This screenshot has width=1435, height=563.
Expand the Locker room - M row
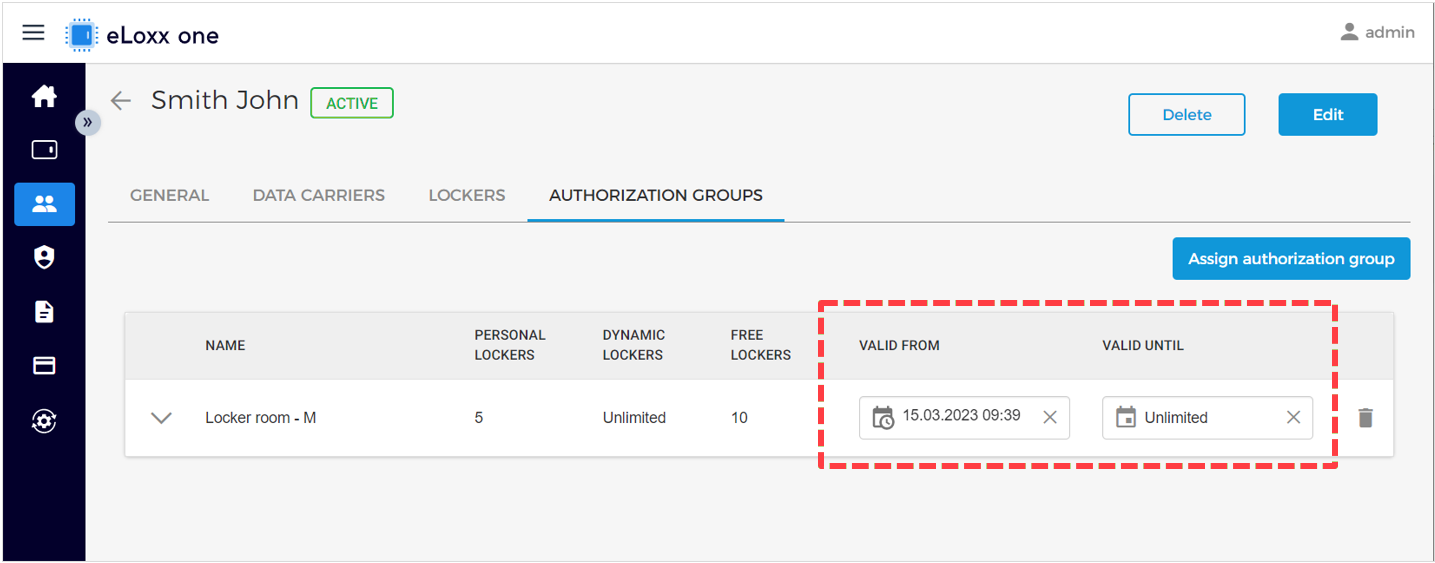click(161, 418)
